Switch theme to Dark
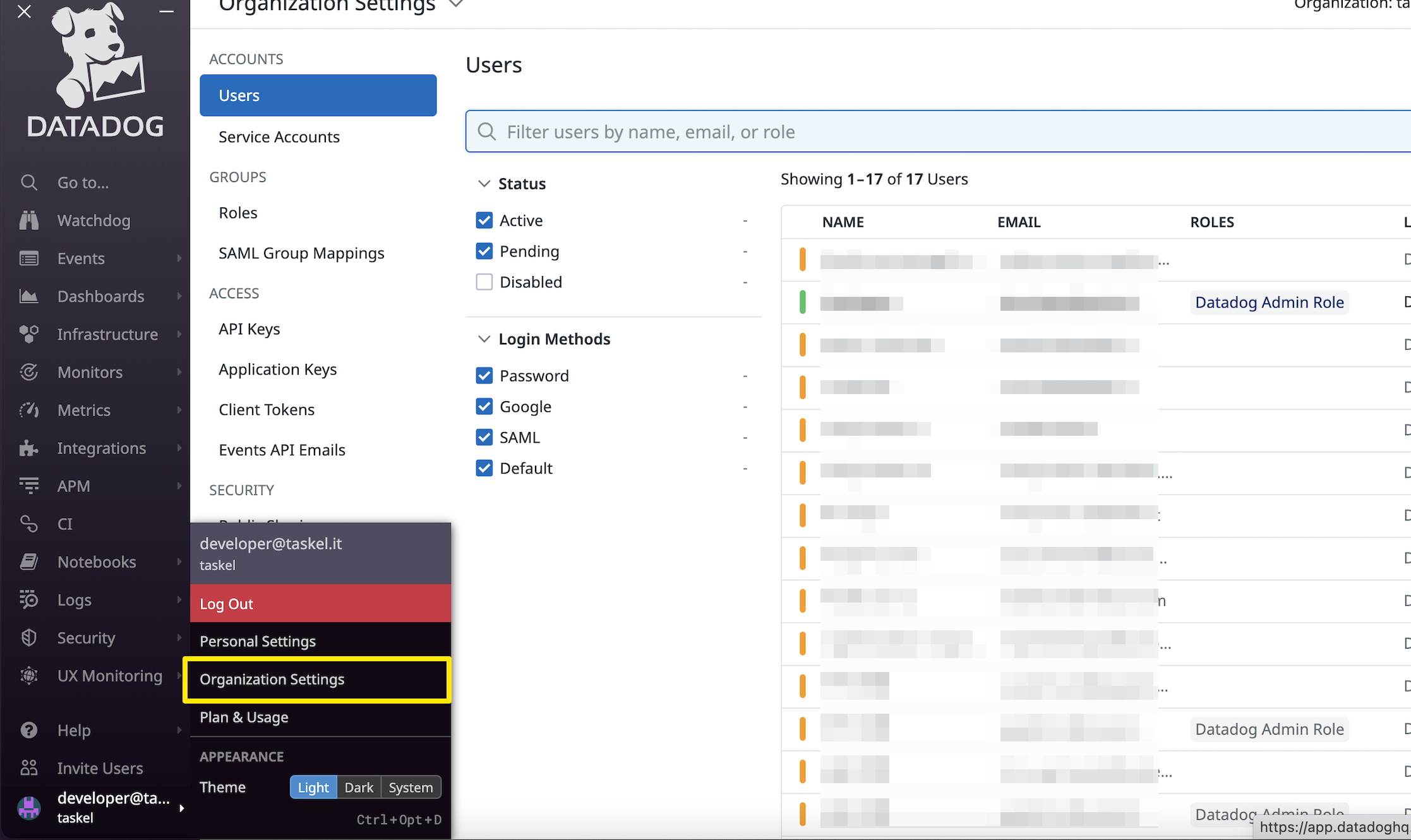 (359, 787)
